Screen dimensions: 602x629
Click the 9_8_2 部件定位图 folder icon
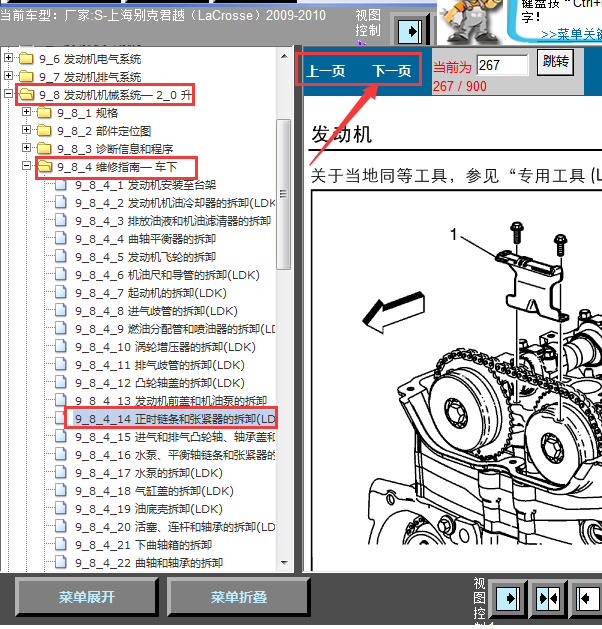pyautogui.click(x=44, y=130)
